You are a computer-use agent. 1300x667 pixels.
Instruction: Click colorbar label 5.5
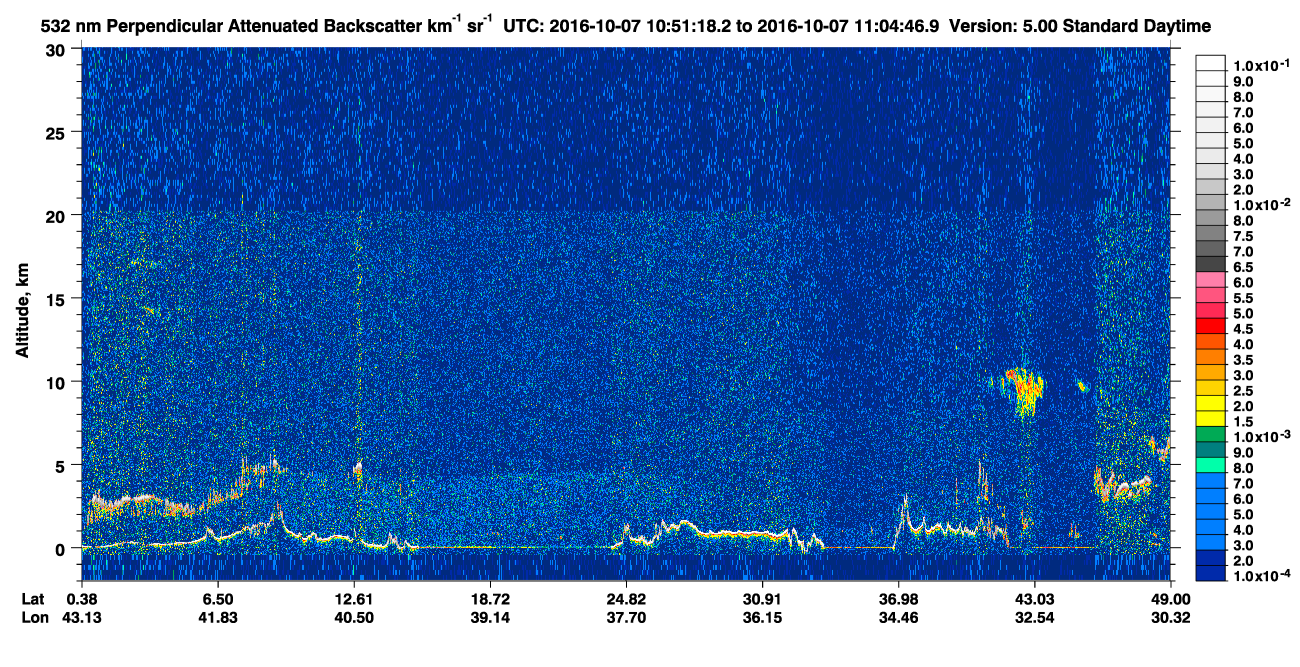tap(1245, 298)
